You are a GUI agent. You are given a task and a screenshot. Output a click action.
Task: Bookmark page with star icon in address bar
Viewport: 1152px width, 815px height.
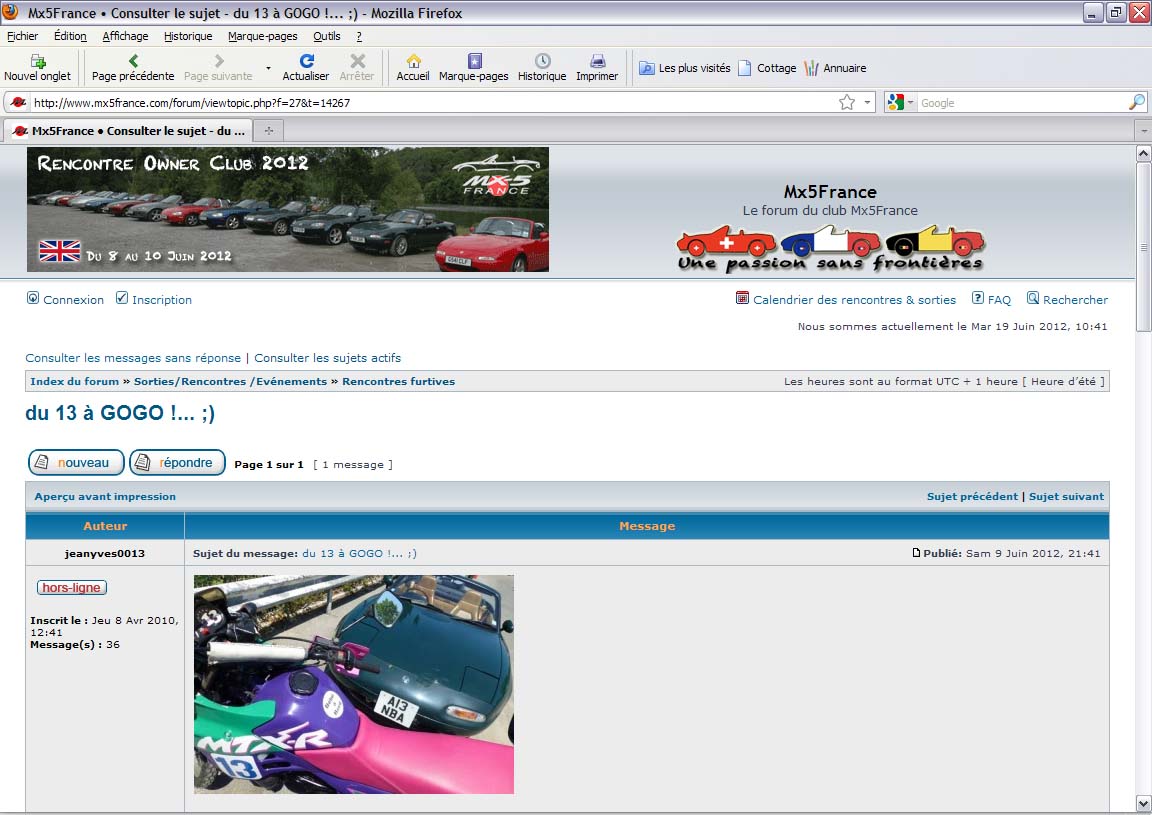click(x=847, y=102)
